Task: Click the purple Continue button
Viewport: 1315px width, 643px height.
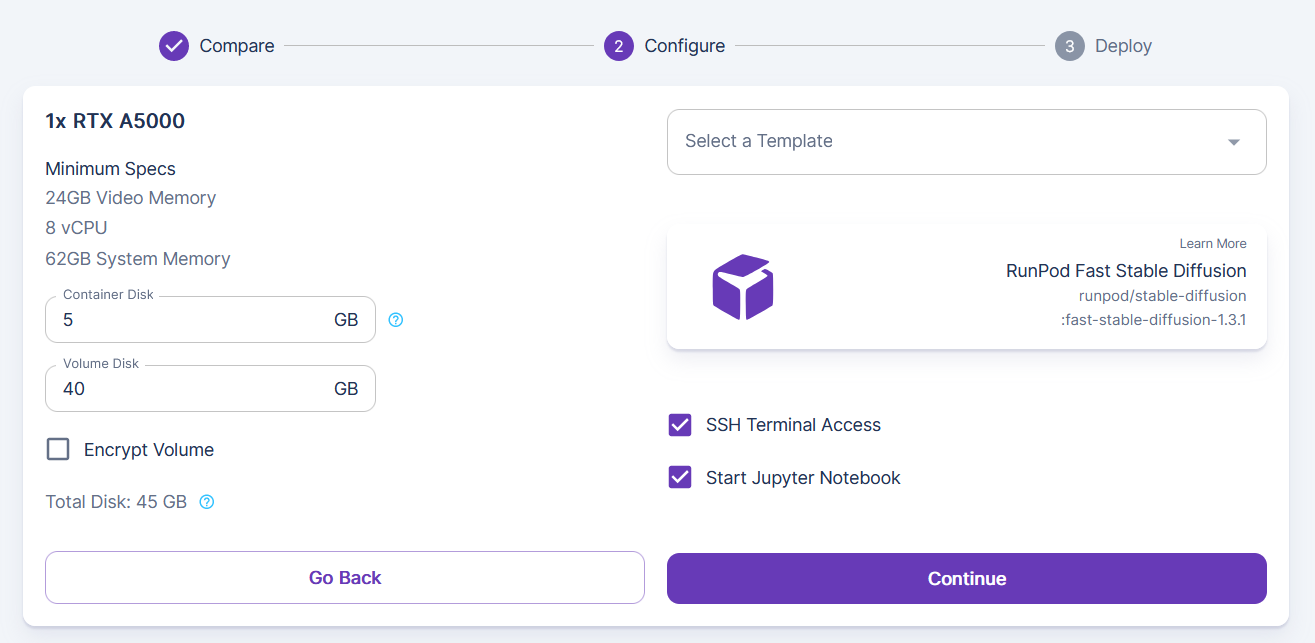Action: point(966,578)
